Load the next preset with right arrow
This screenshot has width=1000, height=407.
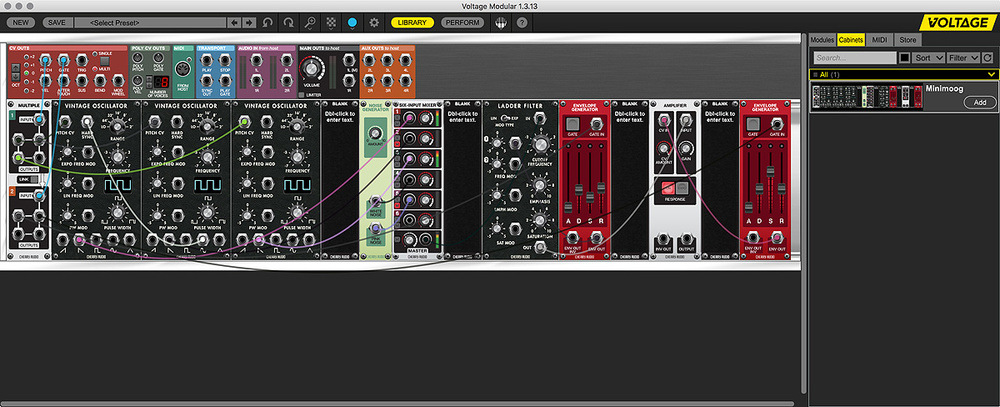(248, 21)
